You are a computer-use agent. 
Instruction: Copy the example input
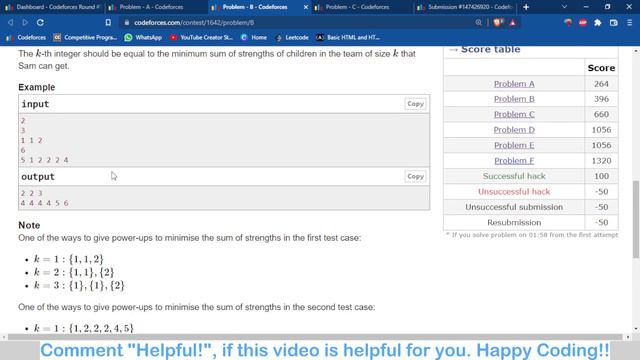pyautogui.click(x=415, y=104)
